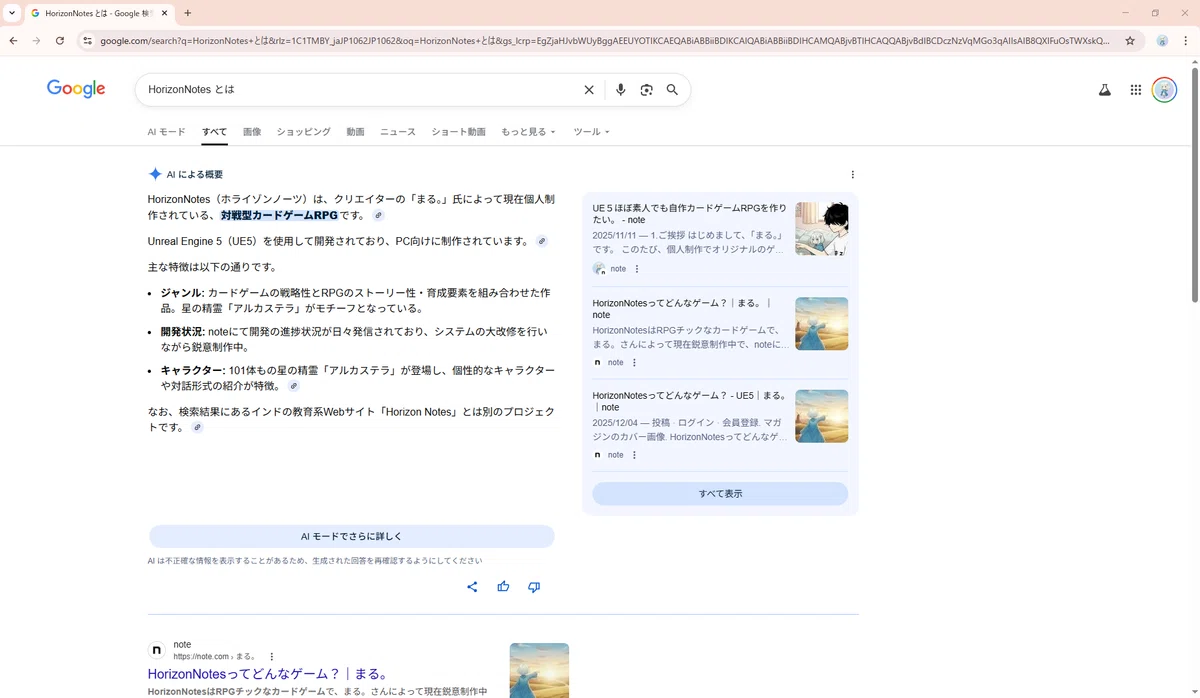Open Chrome profile icon in toolbar

1162,41
